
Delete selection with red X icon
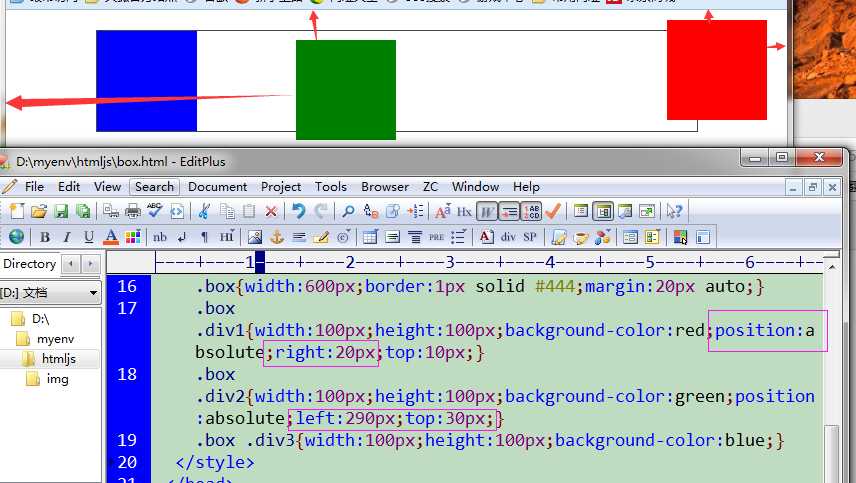(x=271, y=211)
